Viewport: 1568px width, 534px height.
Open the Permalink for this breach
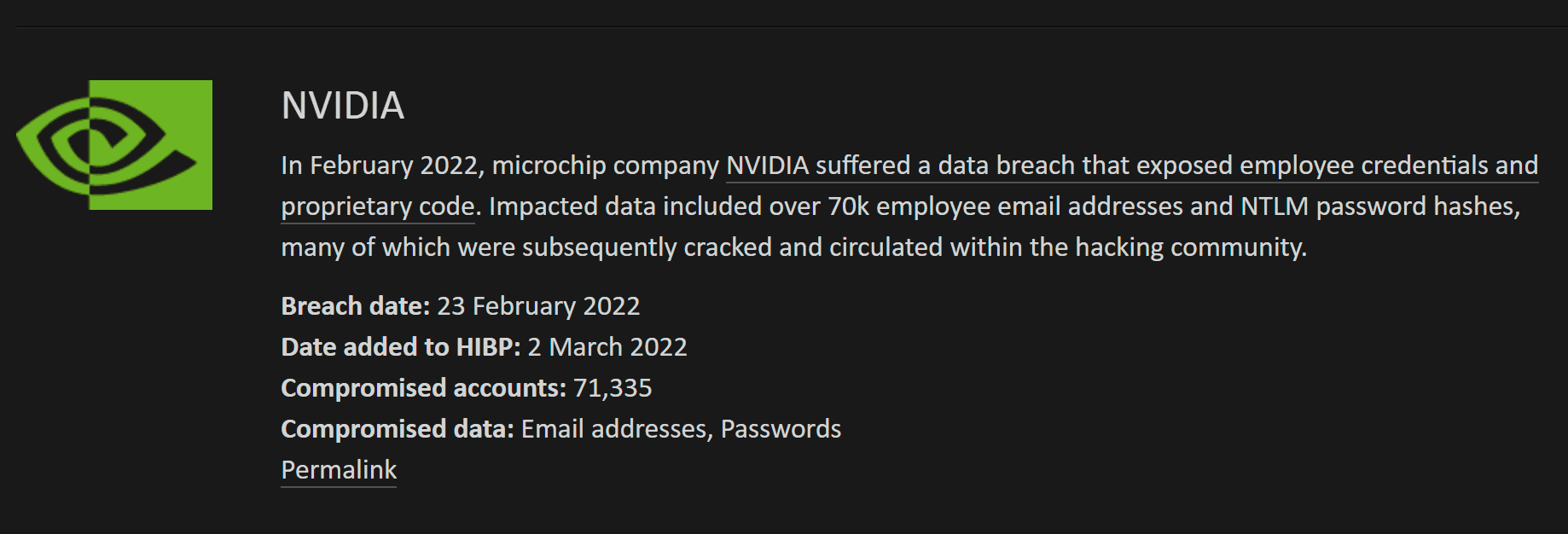[x=339, y=470]
